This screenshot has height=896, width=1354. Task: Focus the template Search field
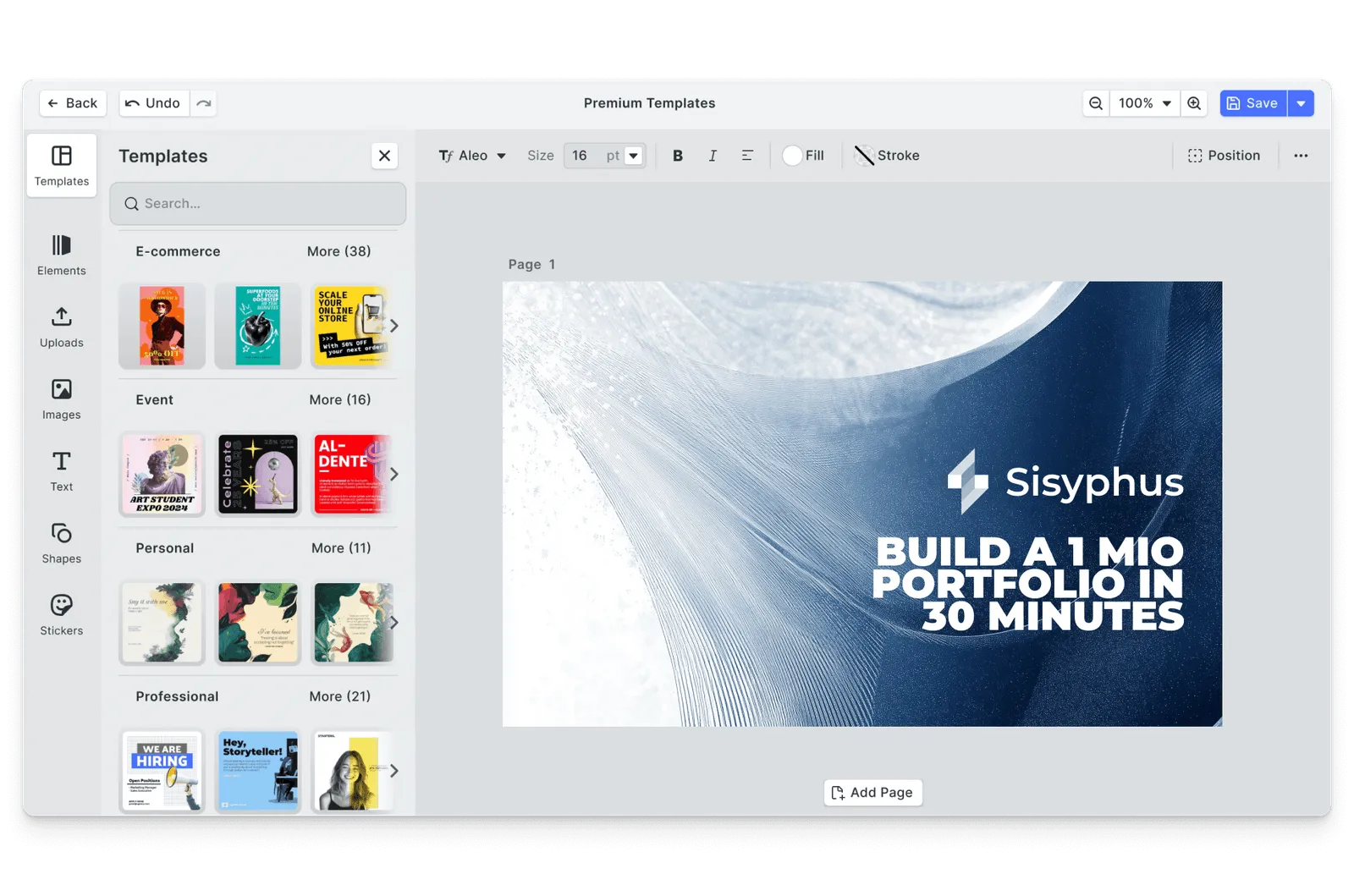tap(258, 203)
